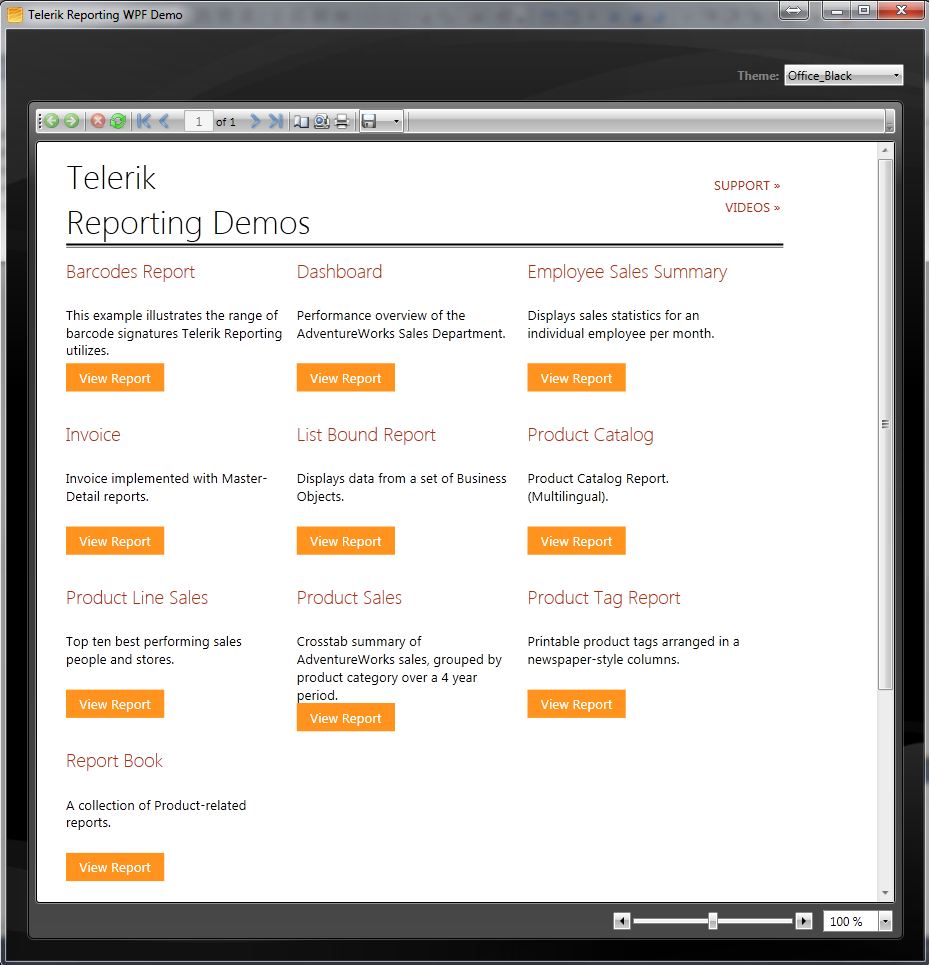The height and width of the screenshot is (965, 929).
Task: Open the VIDEOS link
Action: (752, 207)
